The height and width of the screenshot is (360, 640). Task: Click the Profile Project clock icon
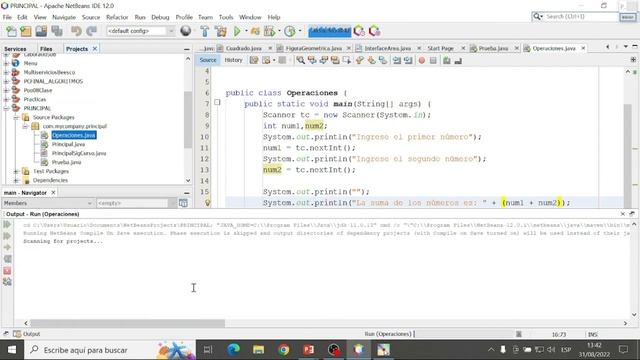[x=289, y=31]
